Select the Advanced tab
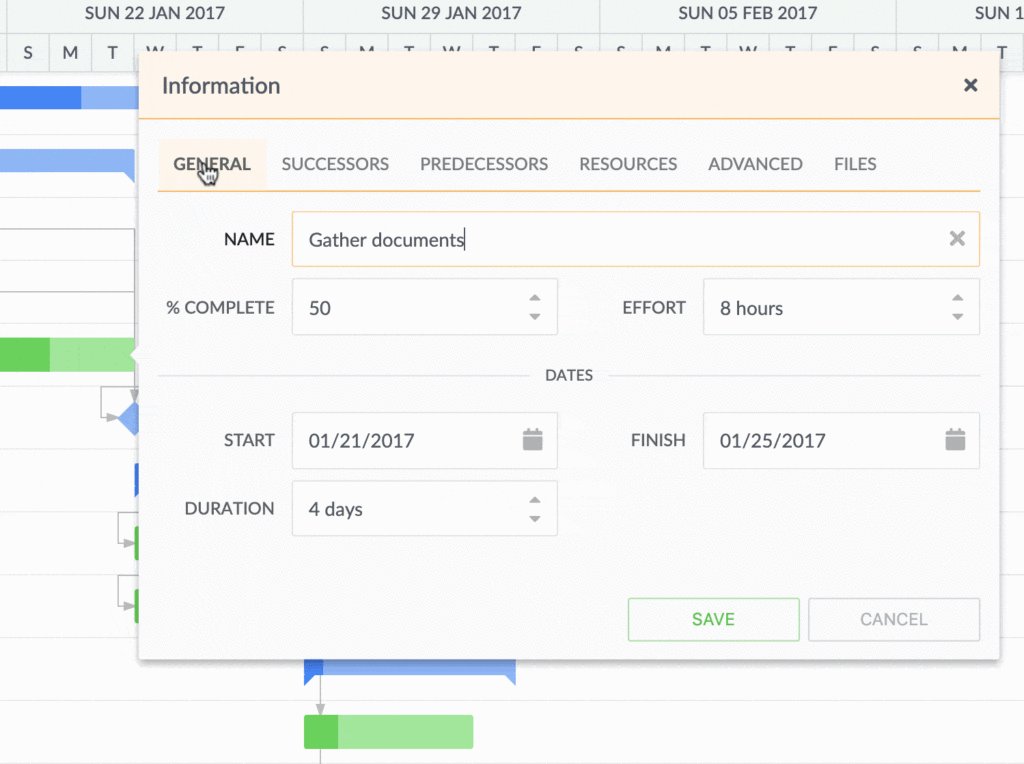This screenshot has height=764, width=1024. (755, 164)
